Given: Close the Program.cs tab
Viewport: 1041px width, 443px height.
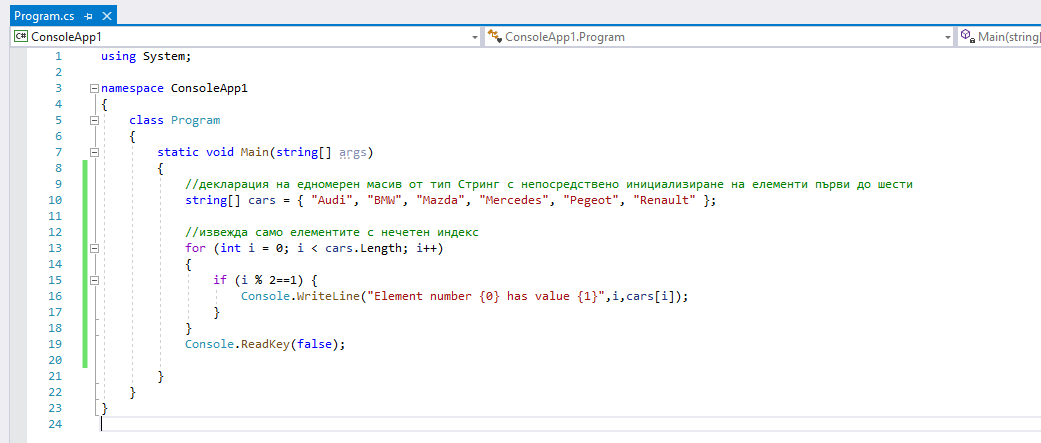Looking at the screenshot, I should 107,15.
